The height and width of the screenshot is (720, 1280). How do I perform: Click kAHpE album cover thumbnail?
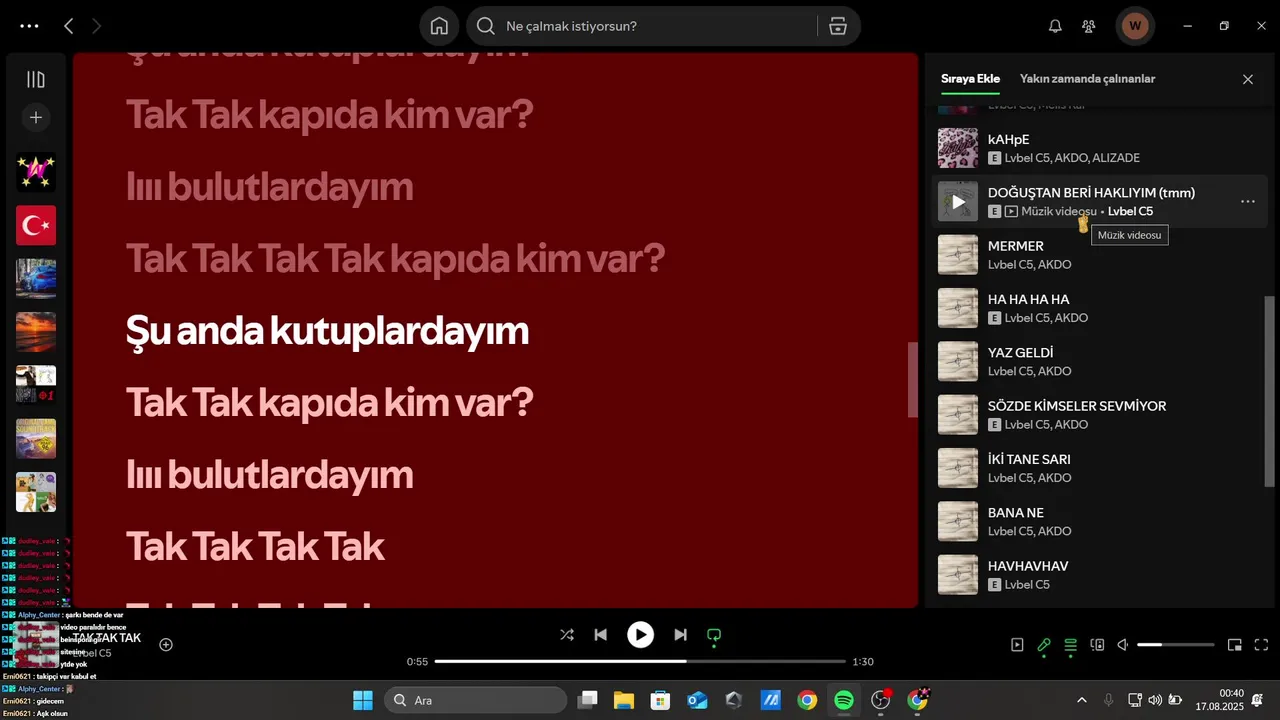click(958, 148)
